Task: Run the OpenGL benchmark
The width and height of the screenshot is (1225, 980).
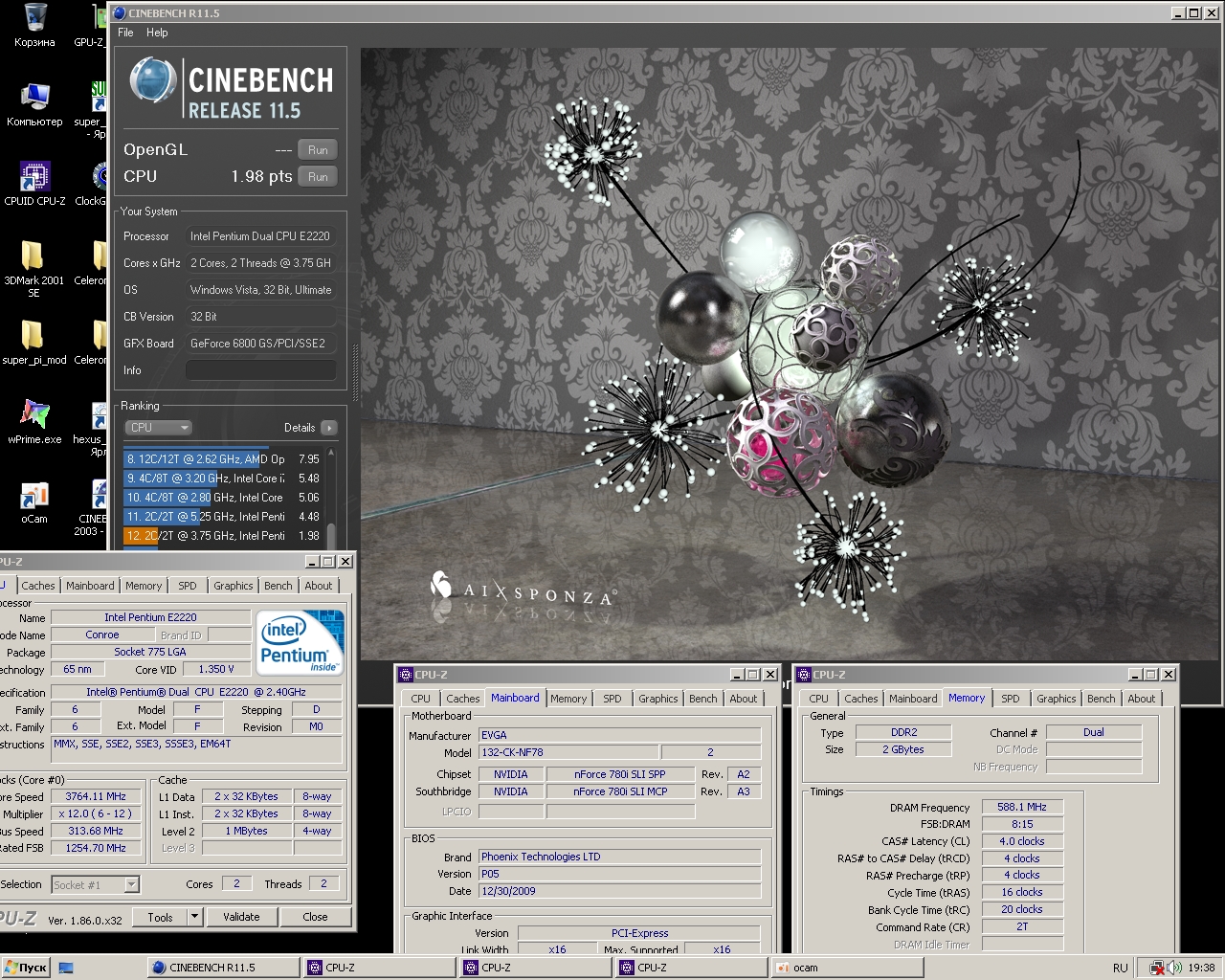Action: [x=318, y=150]
